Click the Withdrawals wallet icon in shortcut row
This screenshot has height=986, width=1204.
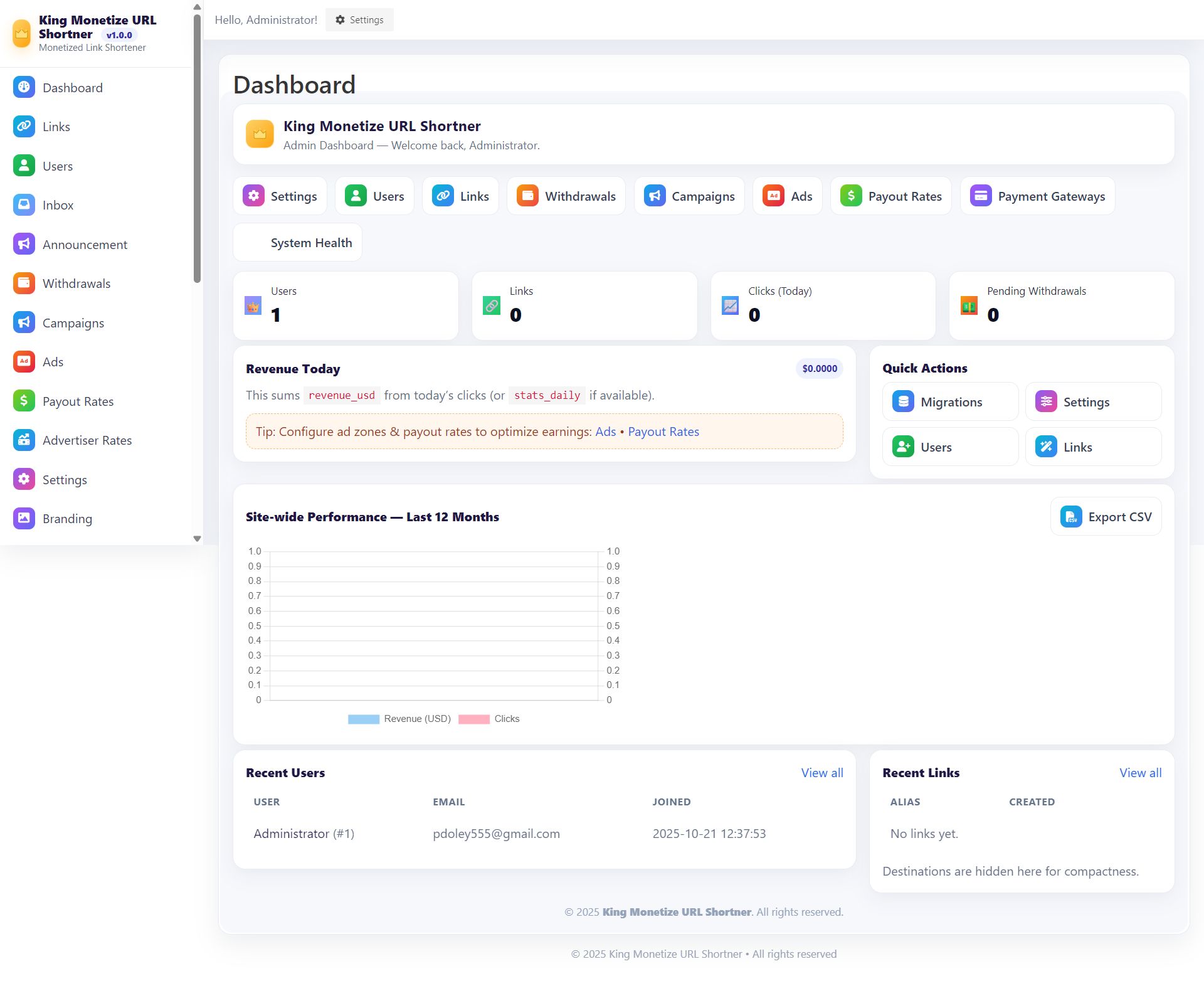pos(527,196)
